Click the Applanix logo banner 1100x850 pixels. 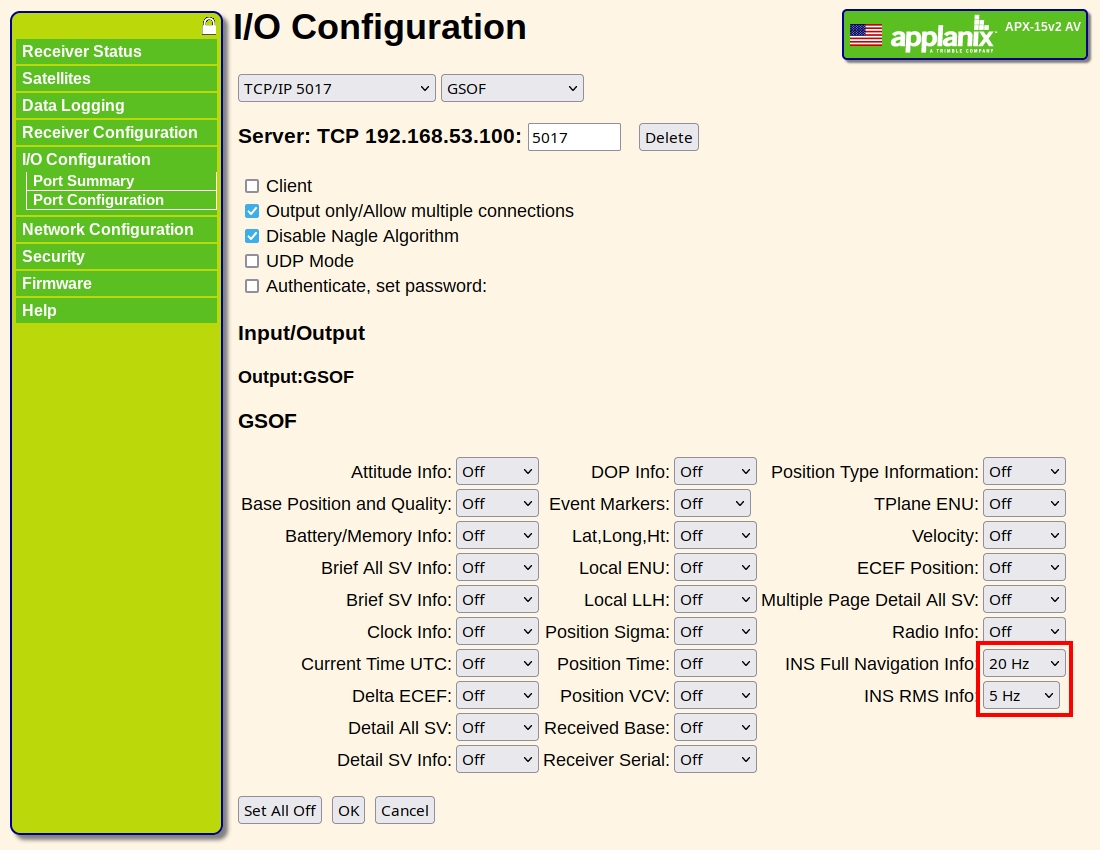[965, 34]
